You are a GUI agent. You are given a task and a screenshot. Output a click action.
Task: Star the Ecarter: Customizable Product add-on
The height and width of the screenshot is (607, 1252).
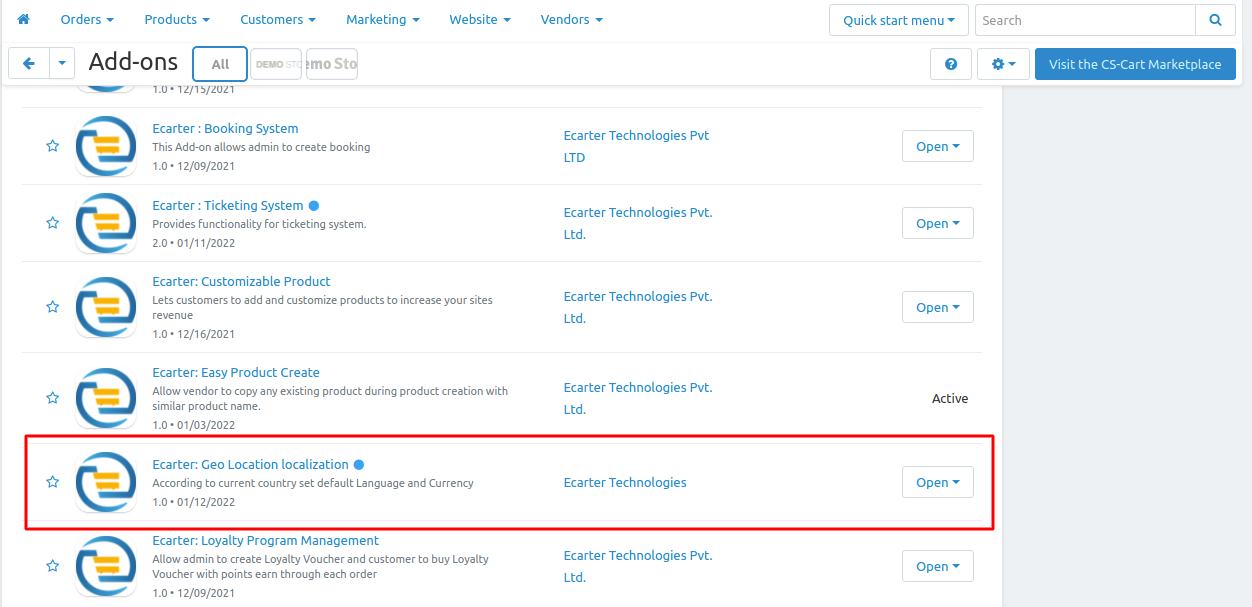52,307
